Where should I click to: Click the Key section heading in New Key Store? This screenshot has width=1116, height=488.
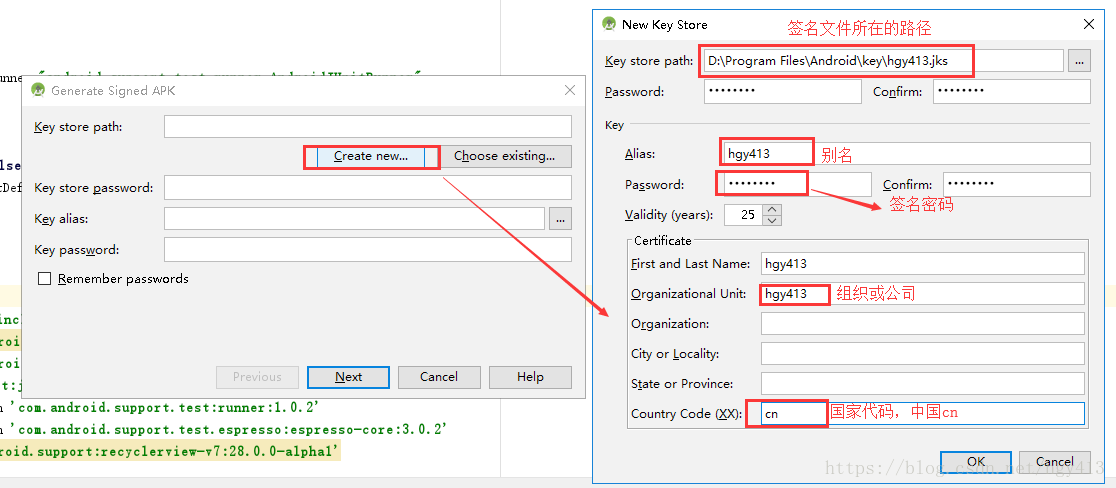coord(614,124)
